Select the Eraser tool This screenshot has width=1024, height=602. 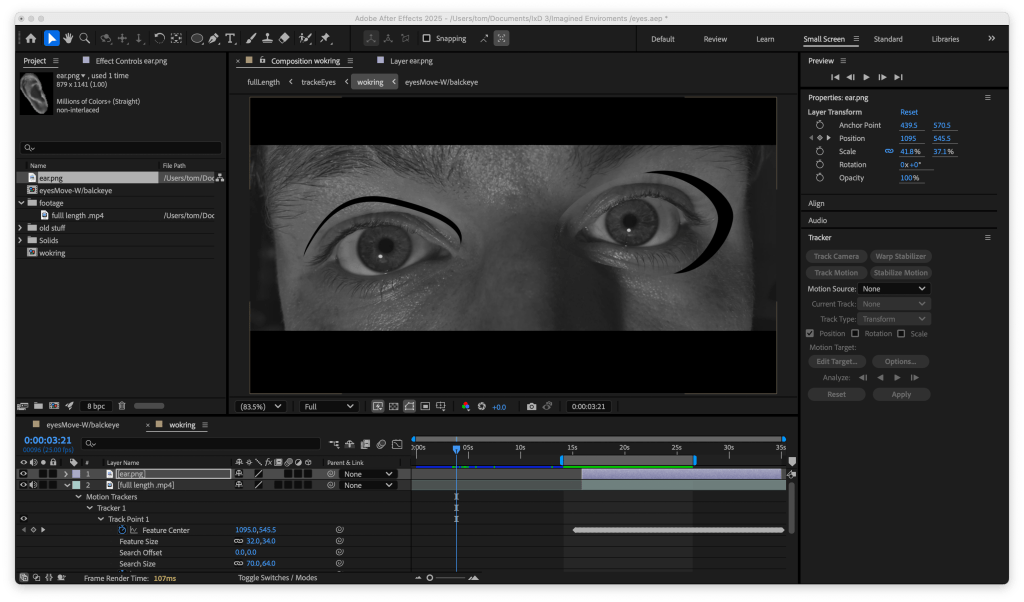tap(284, 39)
